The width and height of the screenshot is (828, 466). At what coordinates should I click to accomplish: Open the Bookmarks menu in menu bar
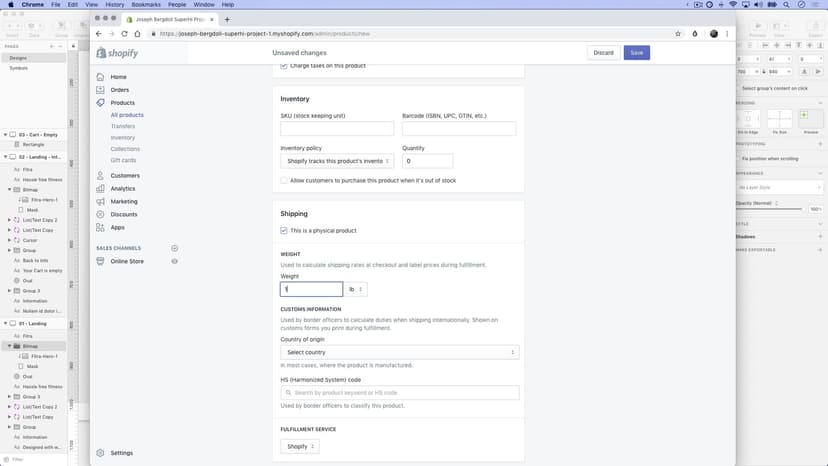pyautogui.click(x=145, y=5)
